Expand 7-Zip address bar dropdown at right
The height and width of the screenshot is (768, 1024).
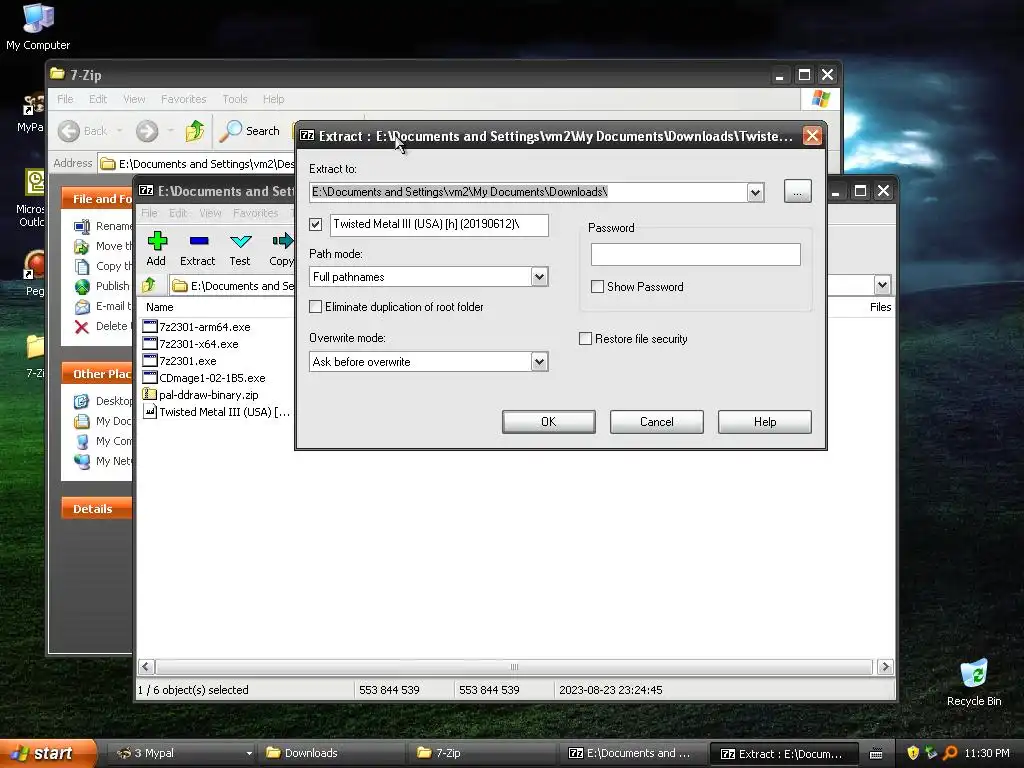(x=882, y=285)
